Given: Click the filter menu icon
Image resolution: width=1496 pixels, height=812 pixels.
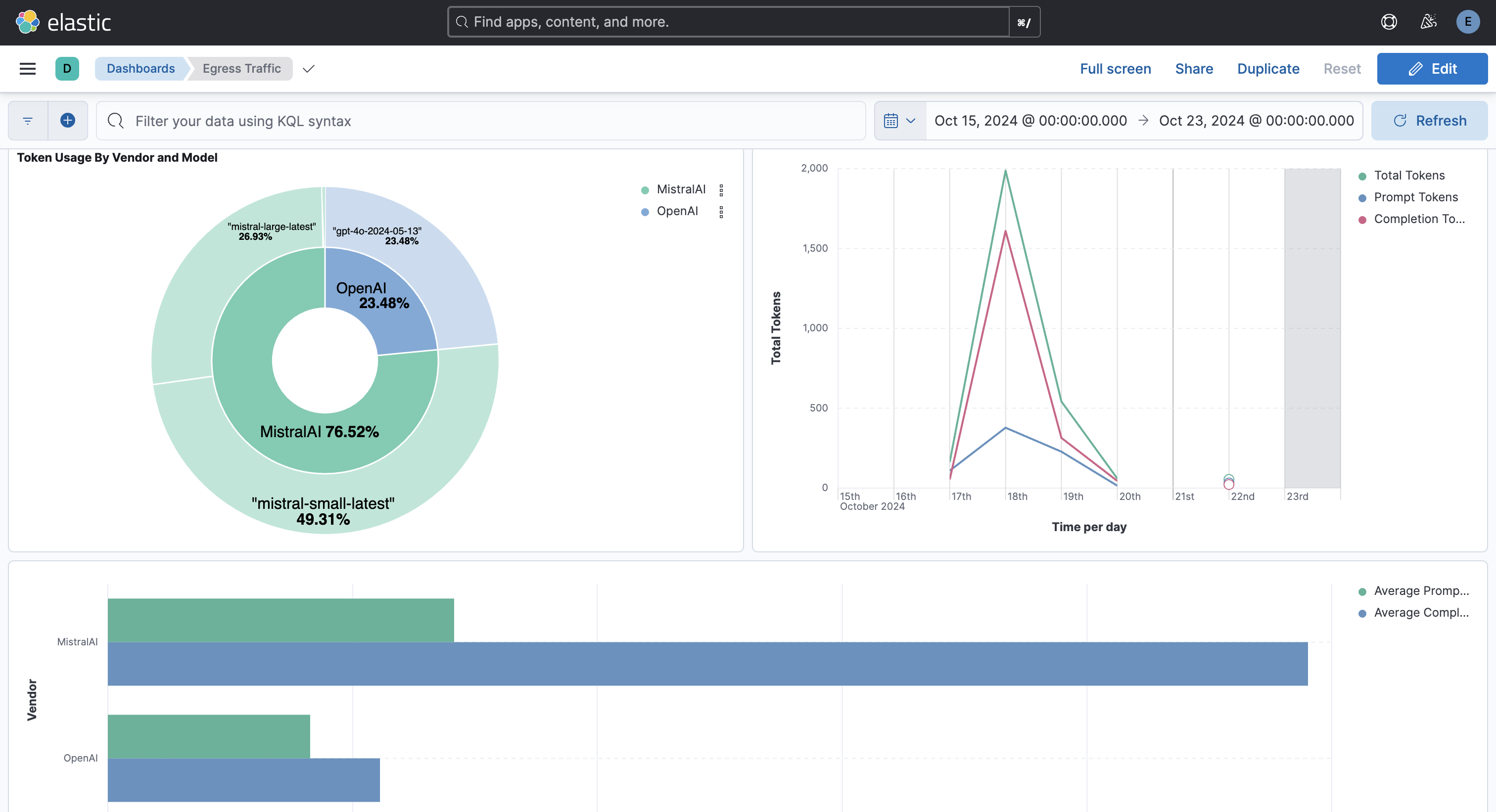Looking at the screenshot, I should coord(28,121).
